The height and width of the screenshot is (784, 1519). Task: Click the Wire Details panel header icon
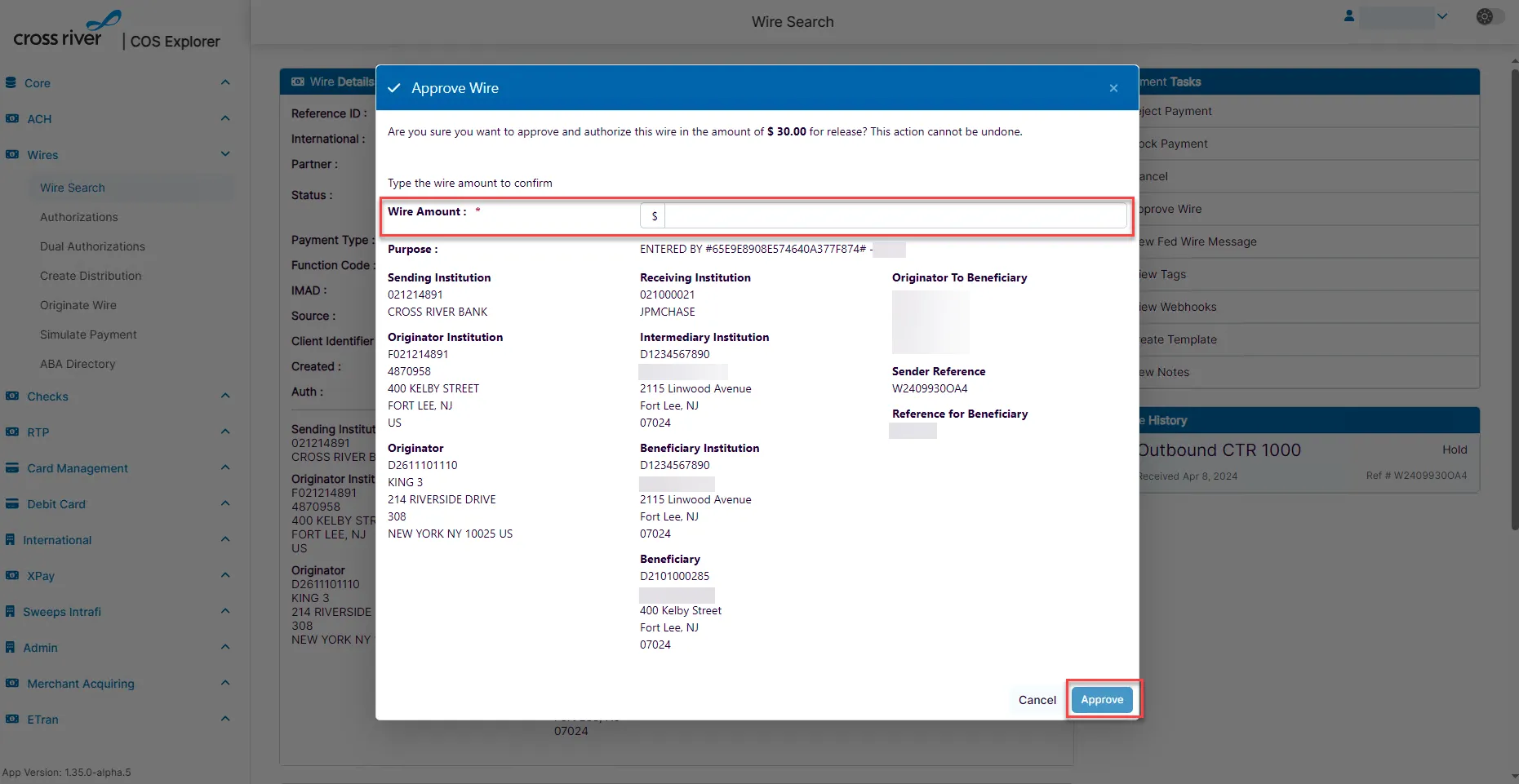pyautogui.click(x=298, y=82)
